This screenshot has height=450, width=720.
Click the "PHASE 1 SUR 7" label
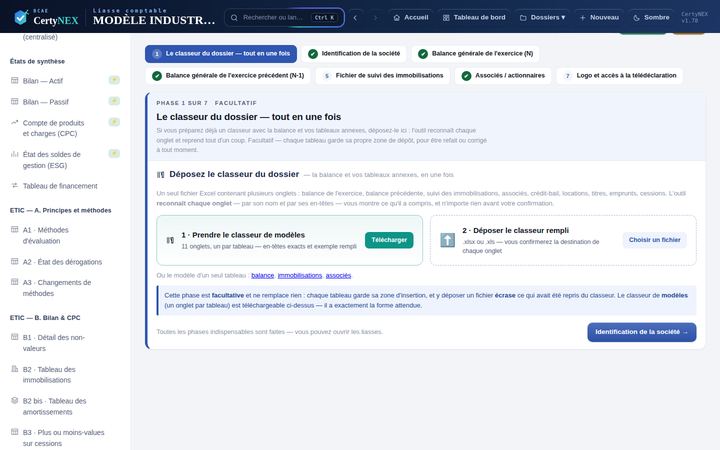pyautogui.click(x=182, y=103)
